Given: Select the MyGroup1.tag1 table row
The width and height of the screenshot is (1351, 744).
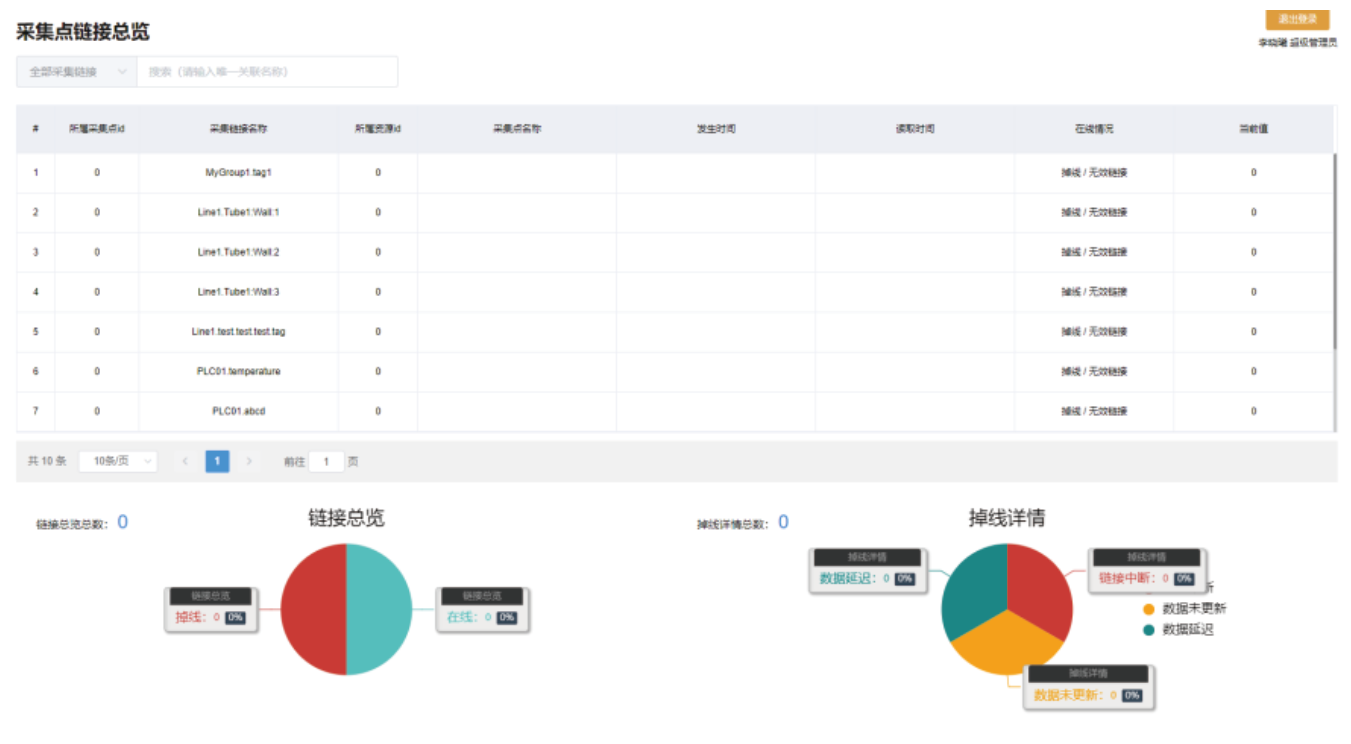Looking at the screenshot, I should pos(238,173).
